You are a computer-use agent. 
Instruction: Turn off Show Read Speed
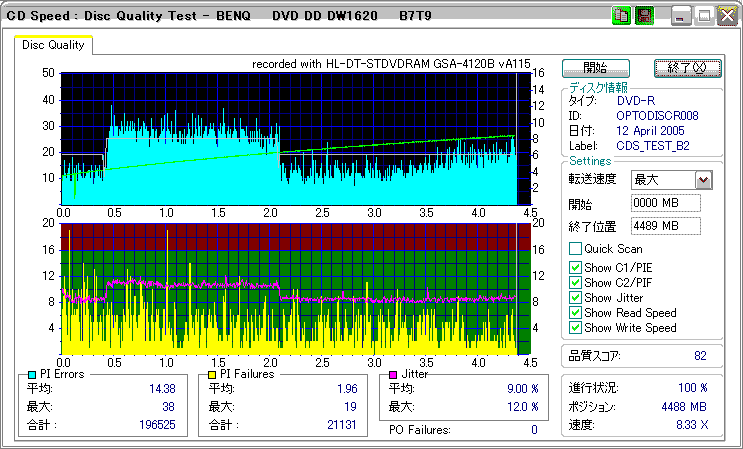[x=575, y=313]
